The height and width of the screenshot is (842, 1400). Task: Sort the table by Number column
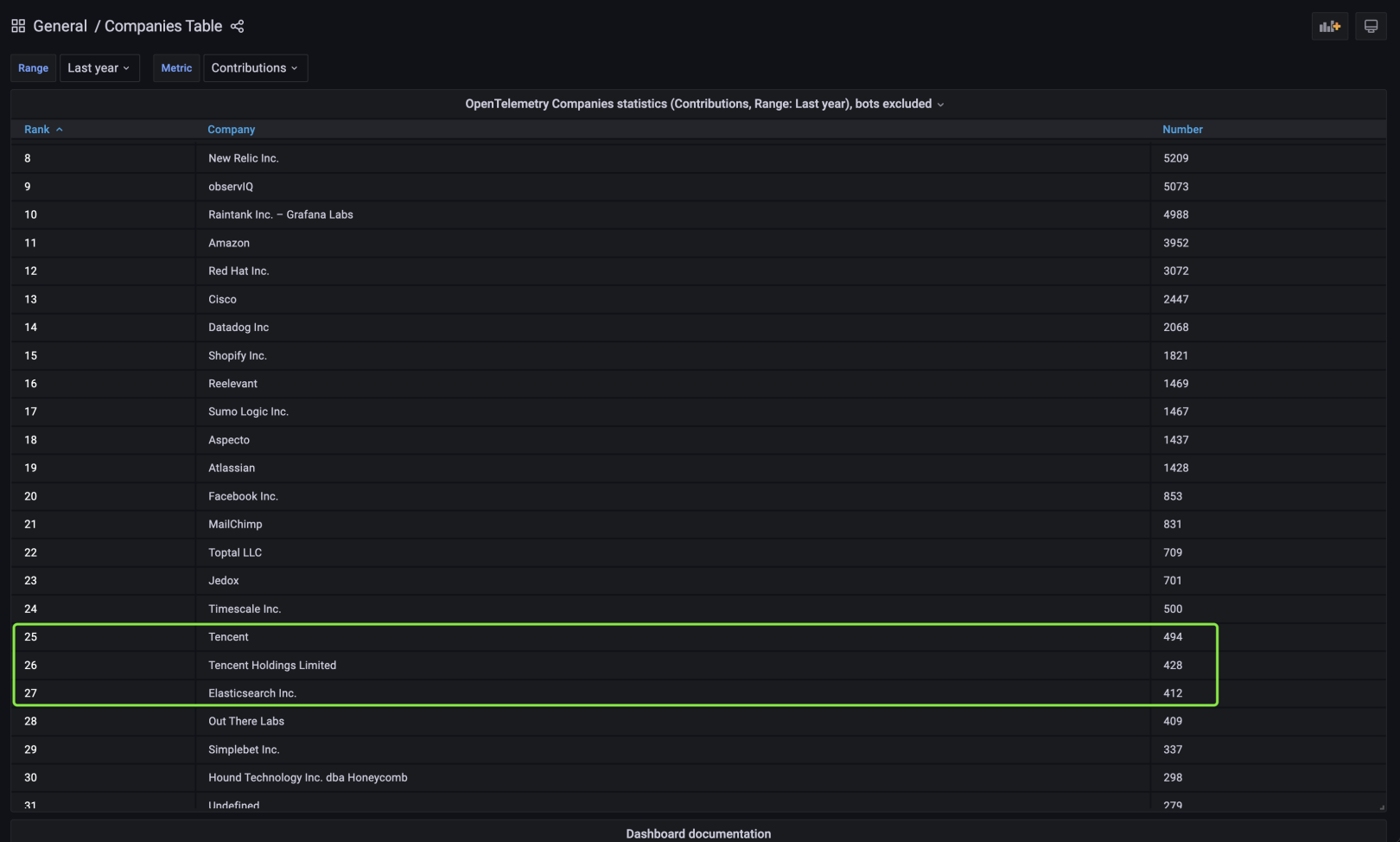click(1182, 129)
